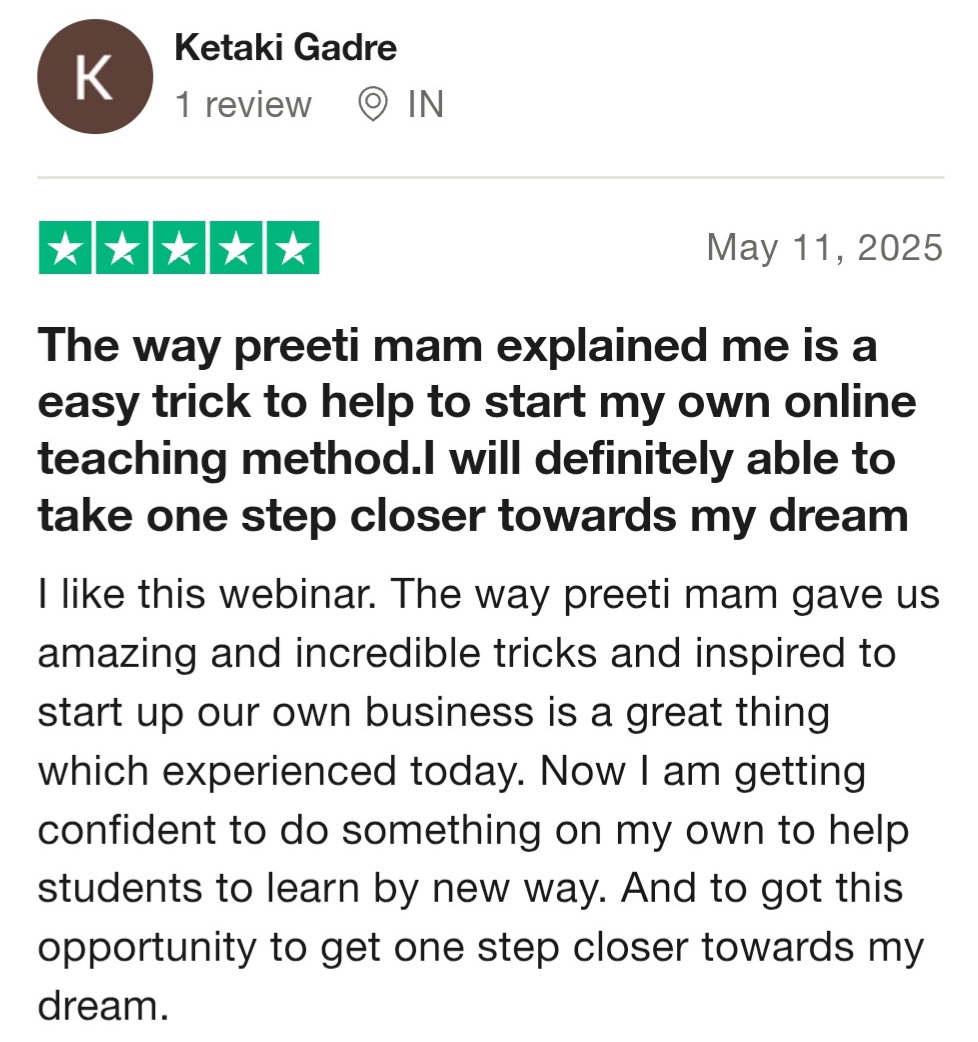Click the second green rating star

122,248
